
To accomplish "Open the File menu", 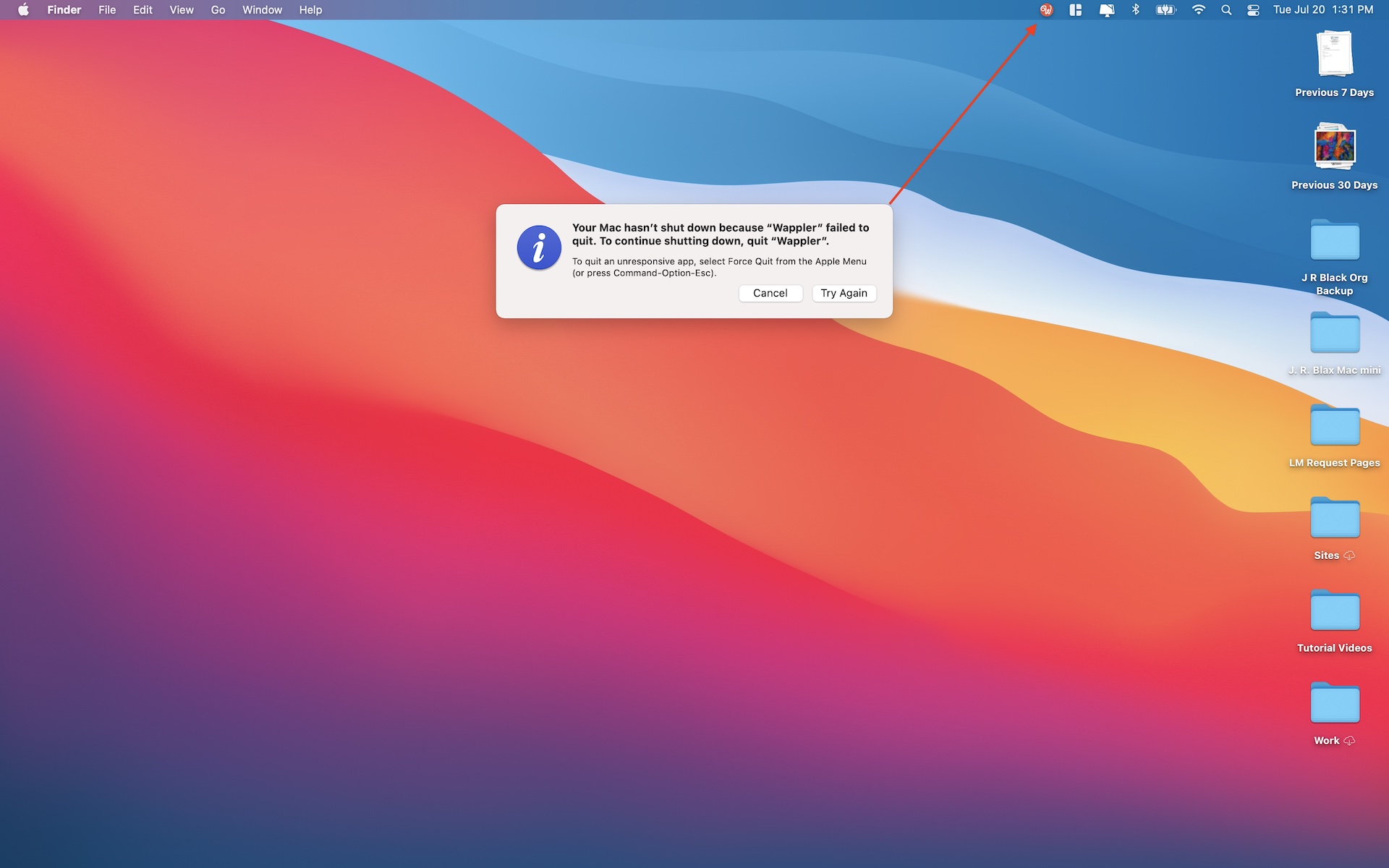I will [107, 10].
